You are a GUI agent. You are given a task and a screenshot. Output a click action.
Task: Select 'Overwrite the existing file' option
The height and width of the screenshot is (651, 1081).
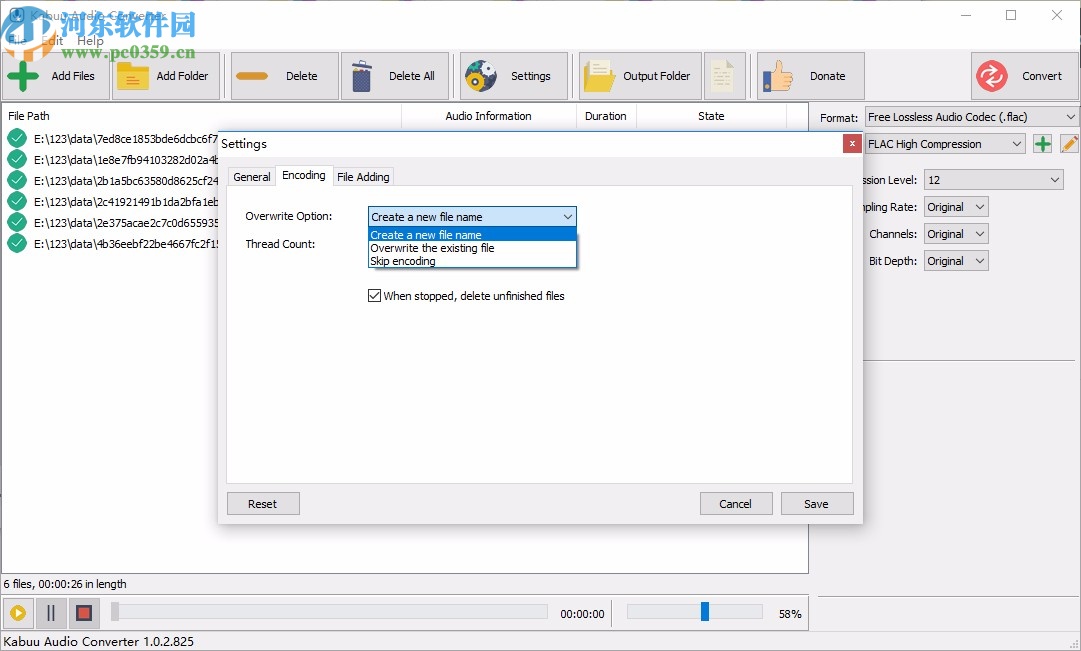click(x=434, y=248)
